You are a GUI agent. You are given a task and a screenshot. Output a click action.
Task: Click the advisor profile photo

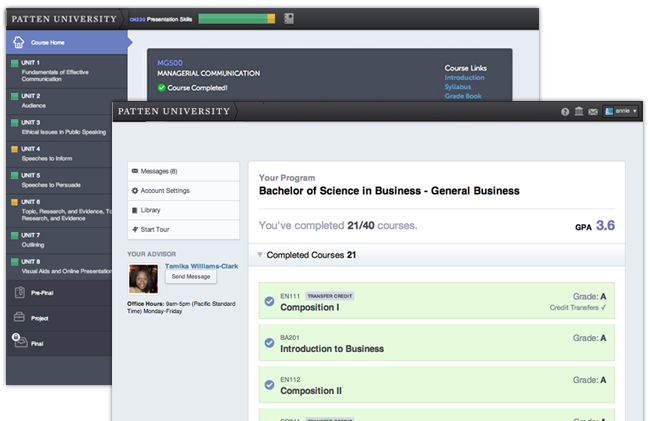coord(143,279)
